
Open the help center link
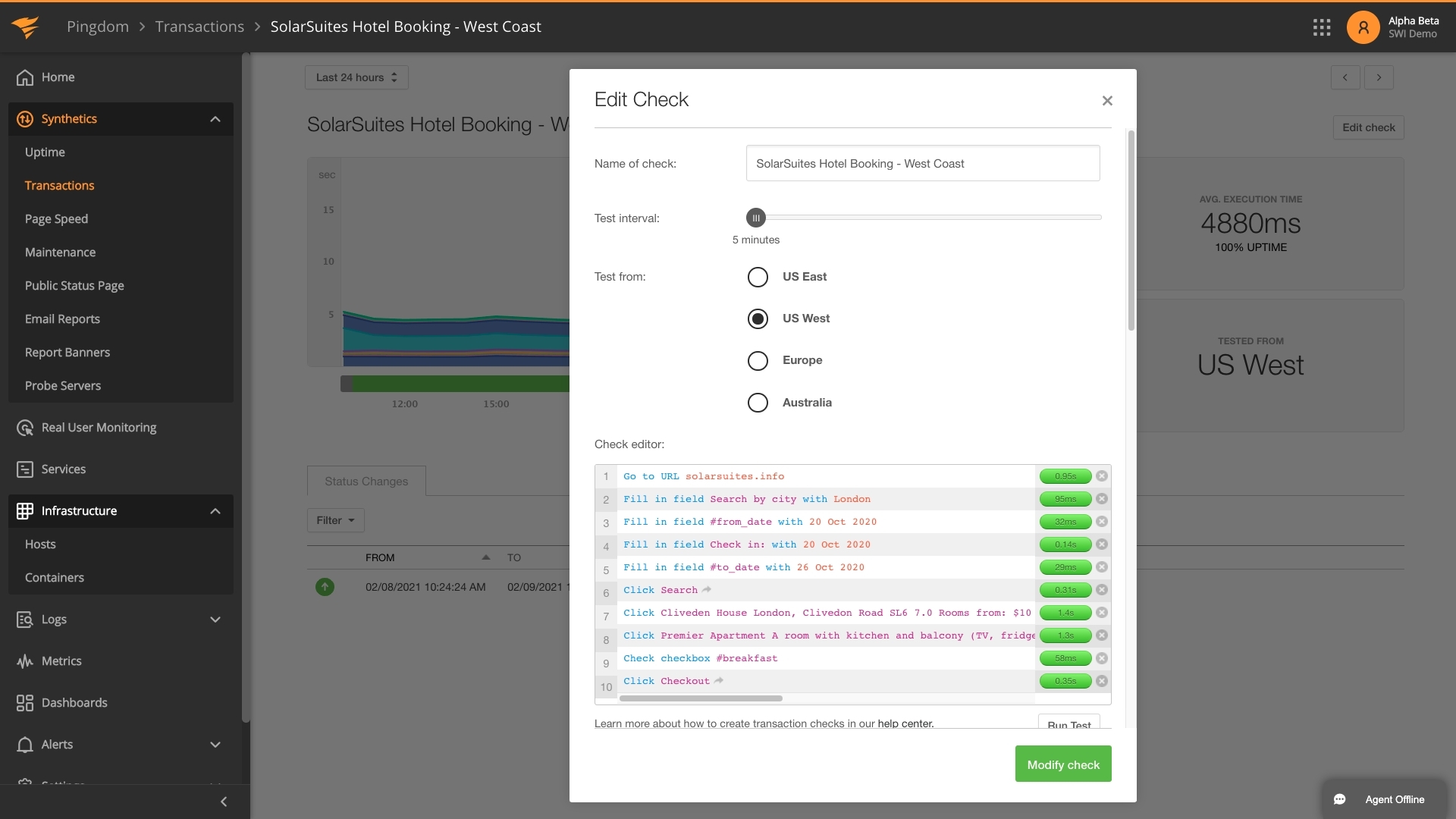tap(905, 723)
